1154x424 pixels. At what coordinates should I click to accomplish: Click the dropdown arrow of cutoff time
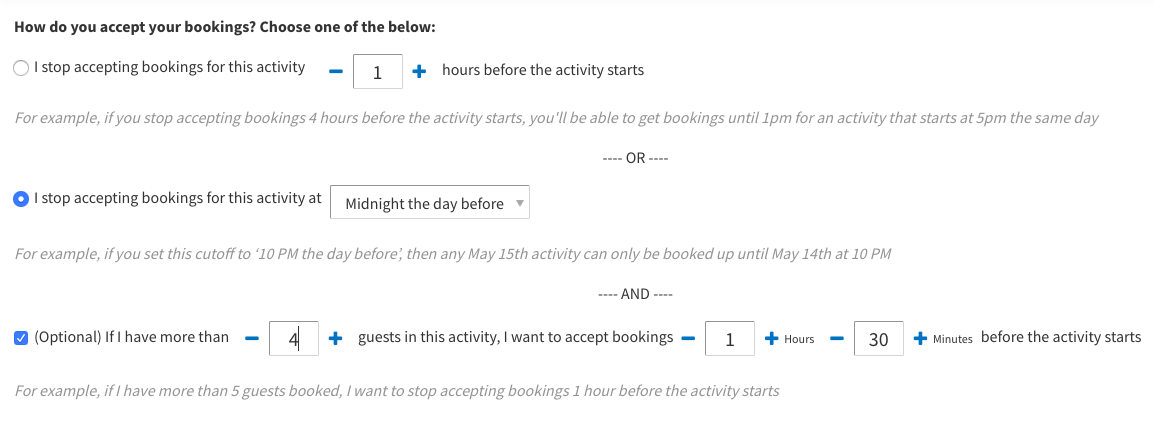tap(519, 203)
